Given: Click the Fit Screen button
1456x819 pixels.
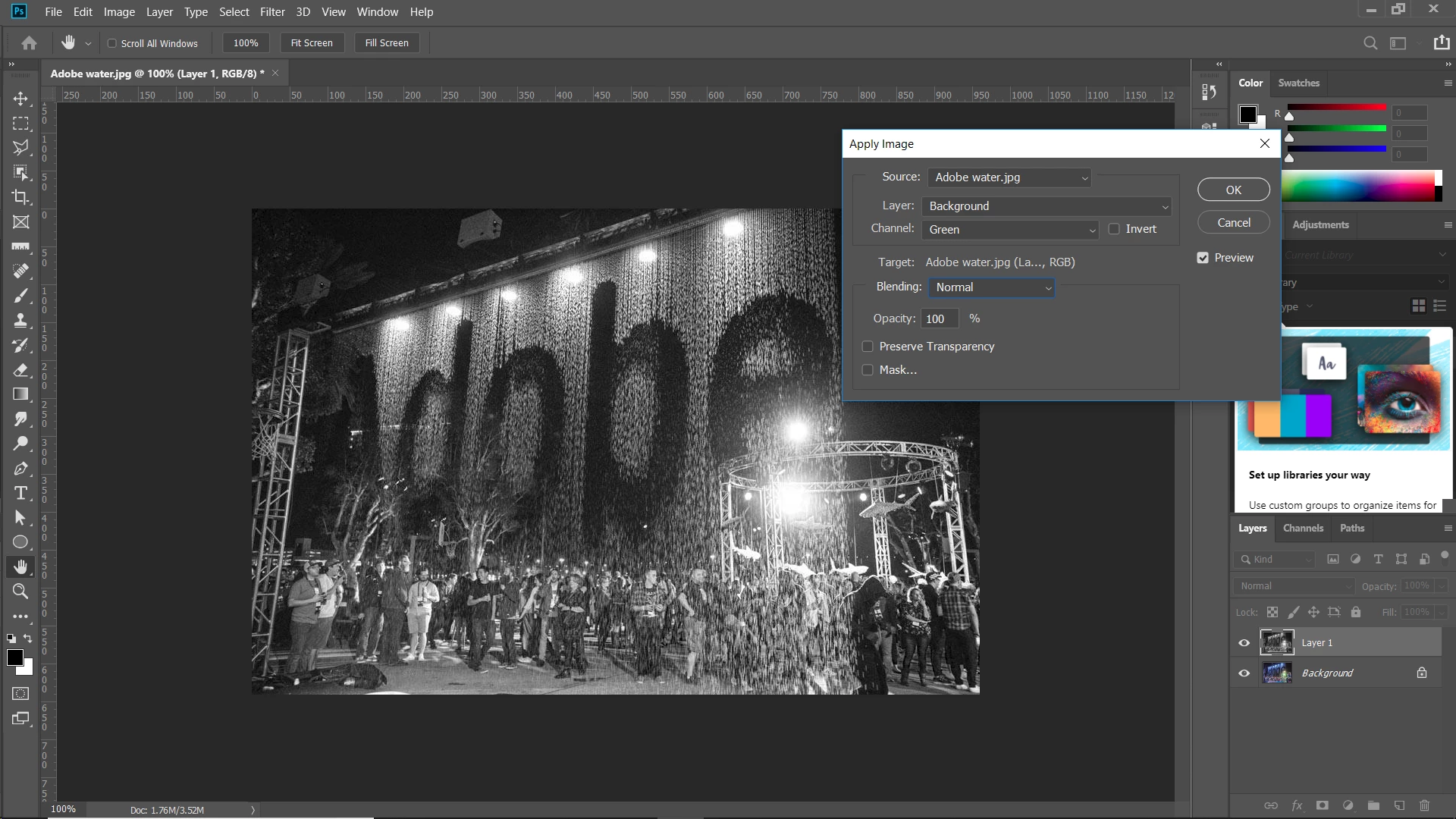Looking at the screenshot, I should (312, 43).
